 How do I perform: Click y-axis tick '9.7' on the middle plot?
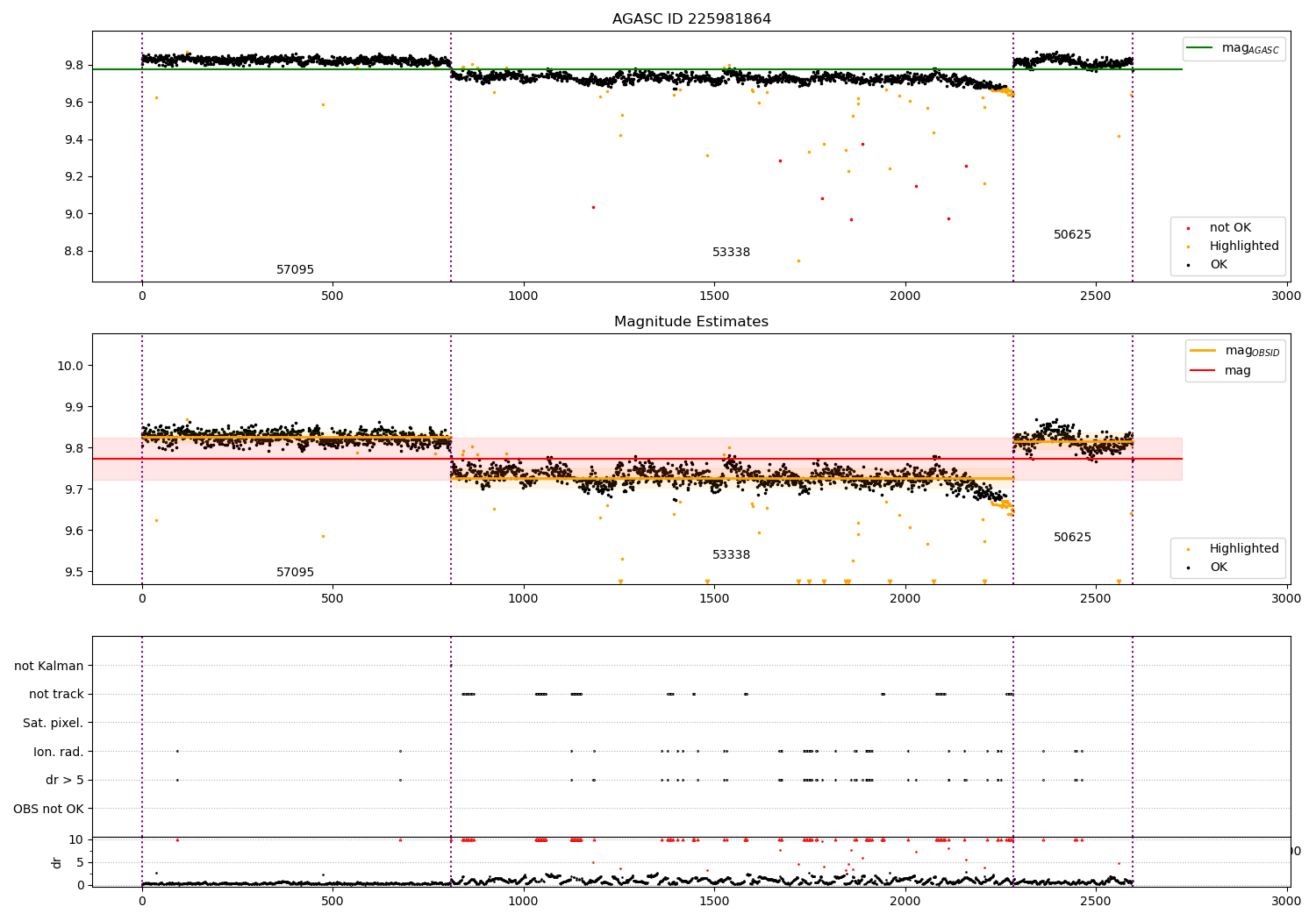(74, 489)
